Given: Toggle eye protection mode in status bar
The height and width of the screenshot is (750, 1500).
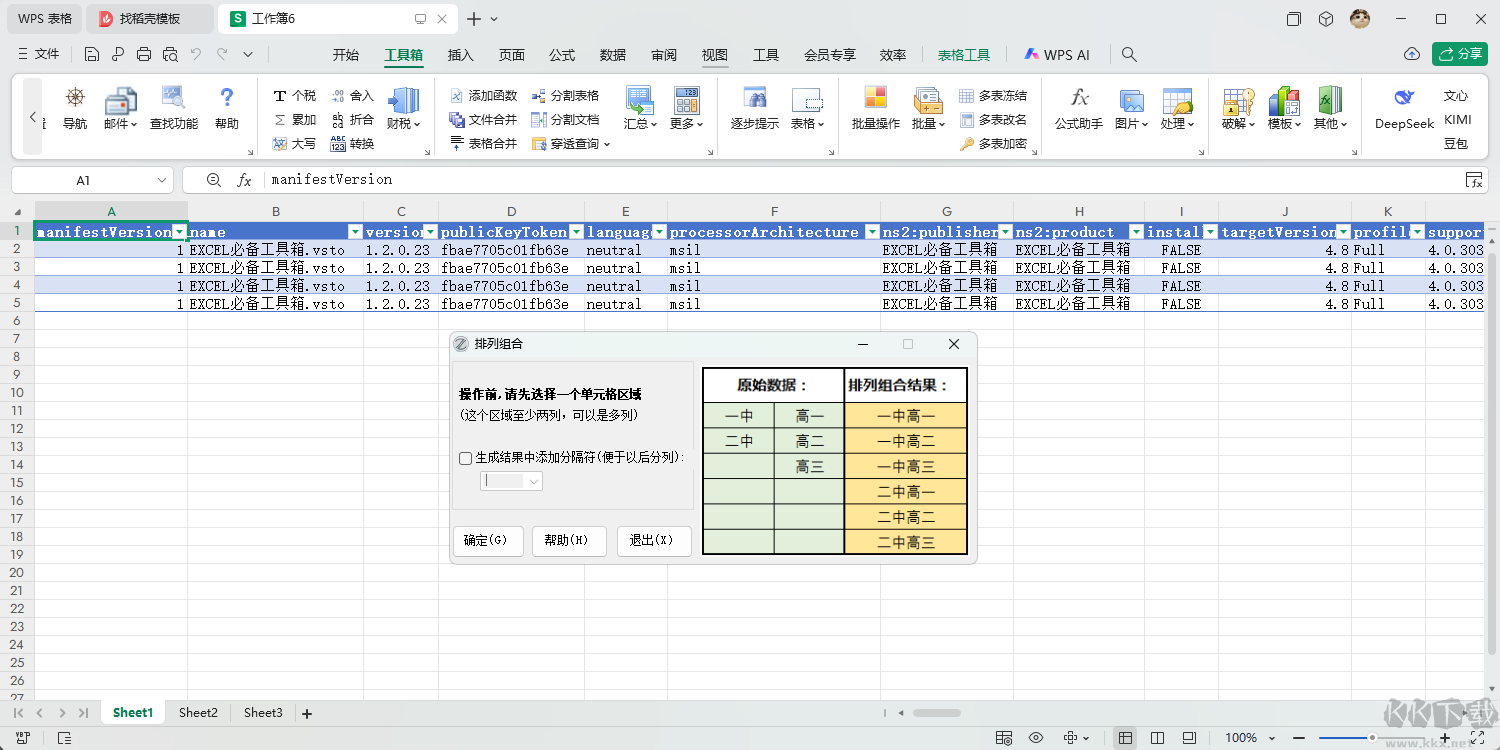Looking at the screenshot, I should 1036,738.
